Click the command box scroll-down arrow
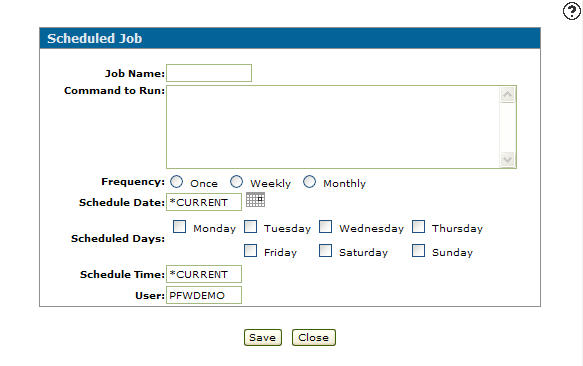Viewport: 583px width, 366px height. pos(508,160)
